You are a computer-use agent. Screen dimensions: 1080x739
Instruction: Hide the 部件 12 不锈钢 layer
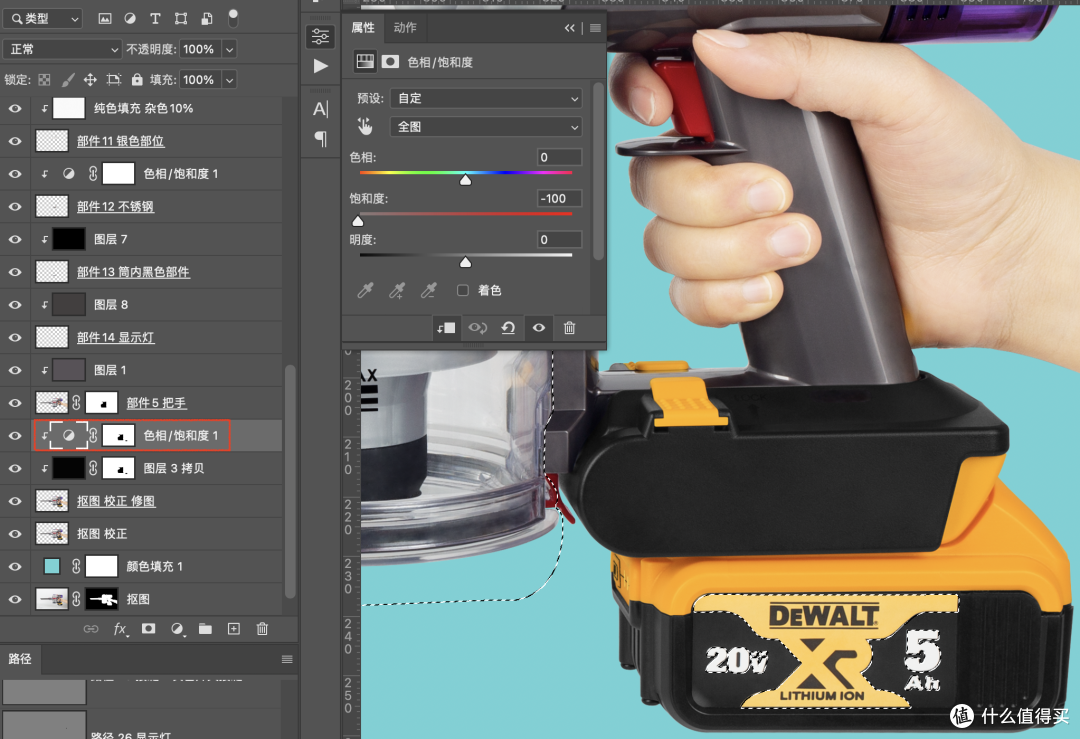[x=14, y=207]
